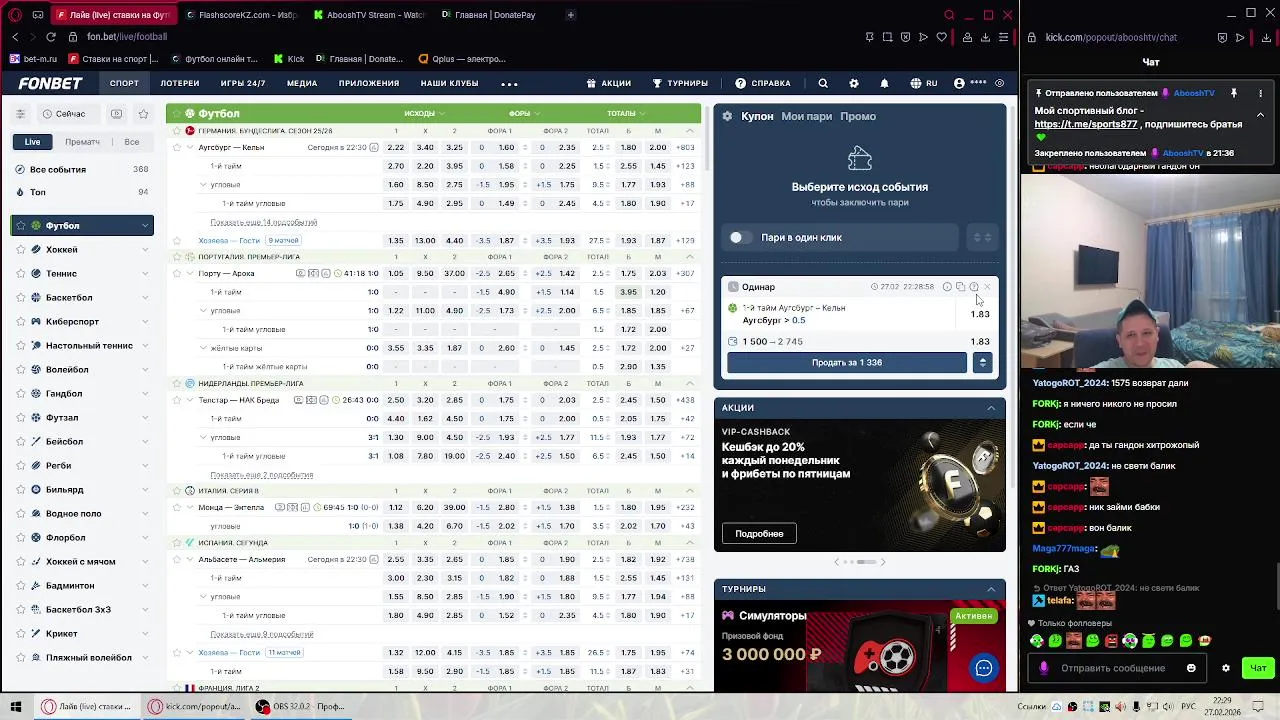Click the 'Продать за 1 336' button
The image size is (1280, 720).
coord(847,362)
